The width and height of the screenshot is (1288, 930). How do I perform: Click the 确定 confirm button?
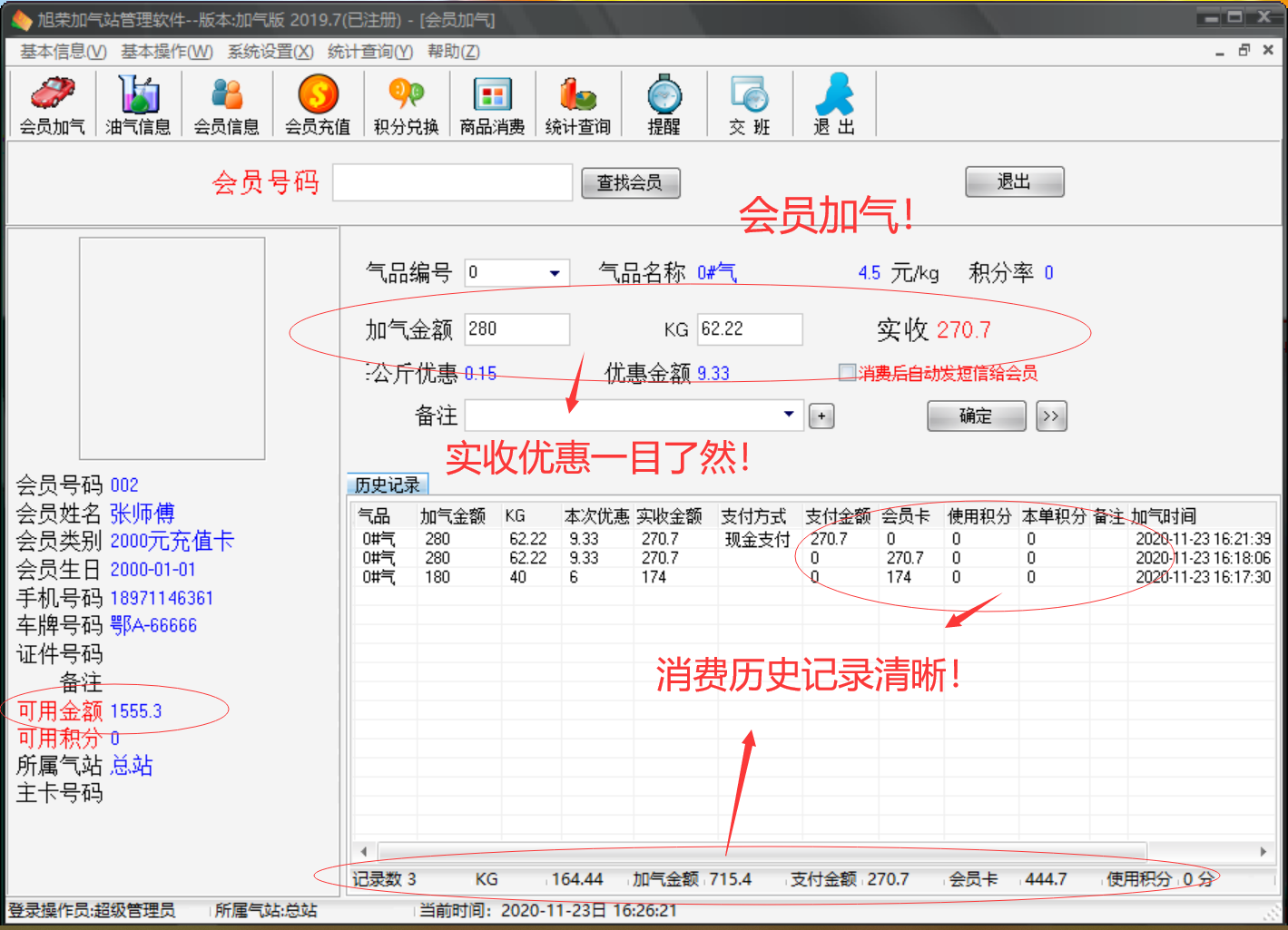point(976,416)
